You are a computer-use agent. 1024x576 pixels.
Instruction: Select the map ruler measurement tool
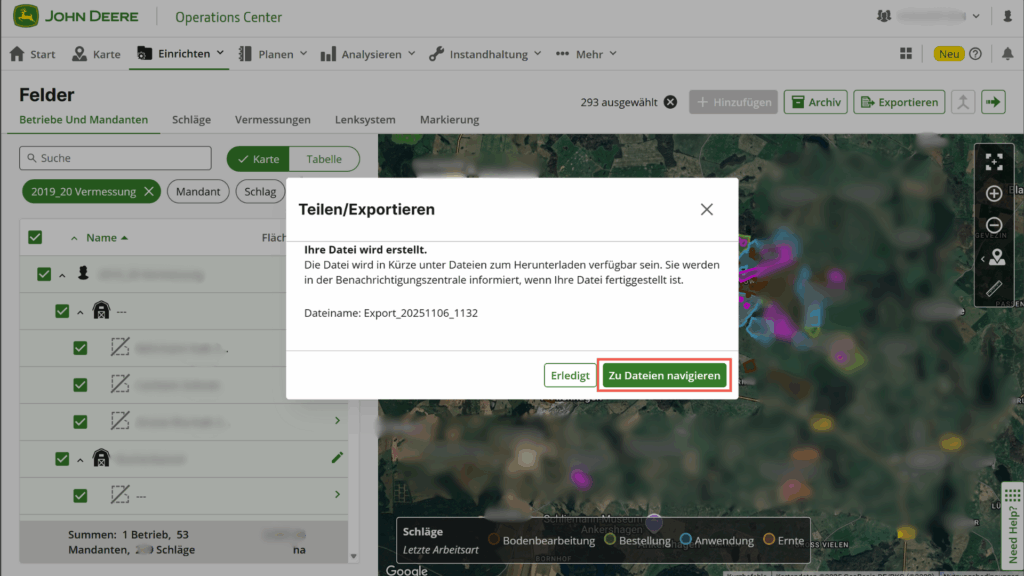pos(994,290)
